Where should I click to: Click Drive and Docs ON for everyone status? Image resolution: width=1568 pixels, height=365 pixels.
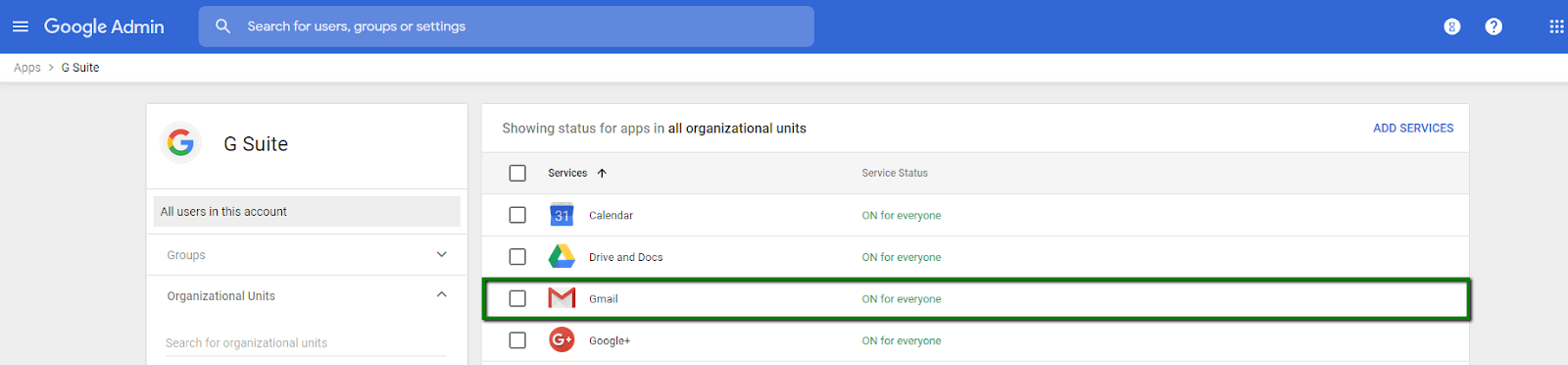tap(902, 257)
